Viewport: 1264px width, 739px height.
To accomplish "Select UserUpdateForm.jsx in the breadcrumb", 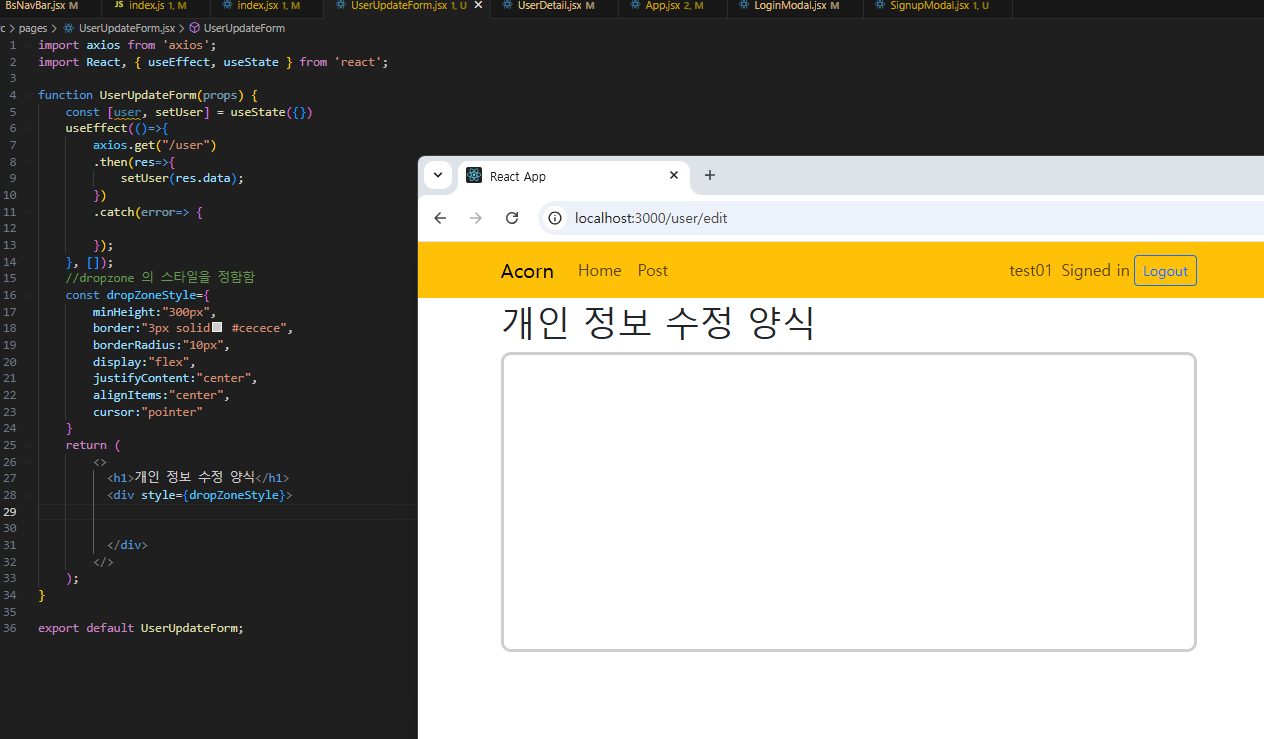I will point(126,28).
